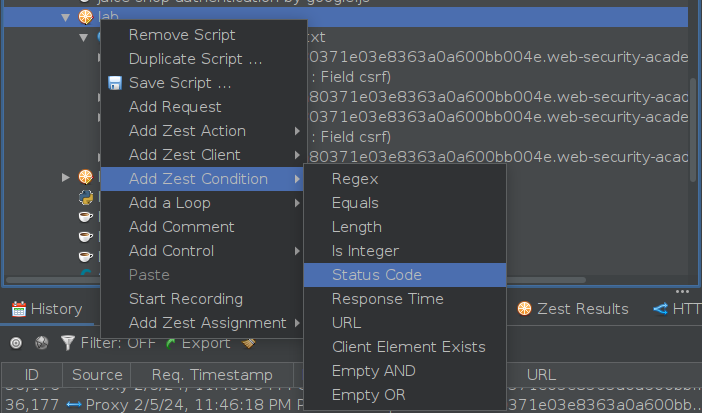This screenshot has width=702, height=413.
Task: Click the Zest Results tab icon
Action: [x=524, y=309]
